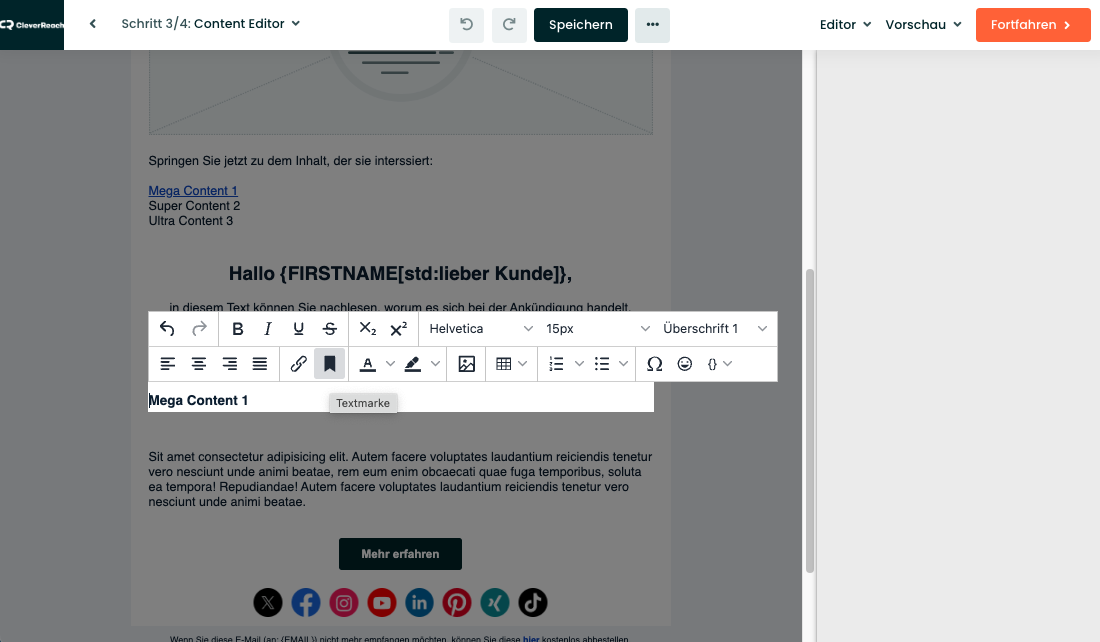Expand the Überschrift 1 style dropdown
The image size is (1100, 642).
tap(715, 328)
